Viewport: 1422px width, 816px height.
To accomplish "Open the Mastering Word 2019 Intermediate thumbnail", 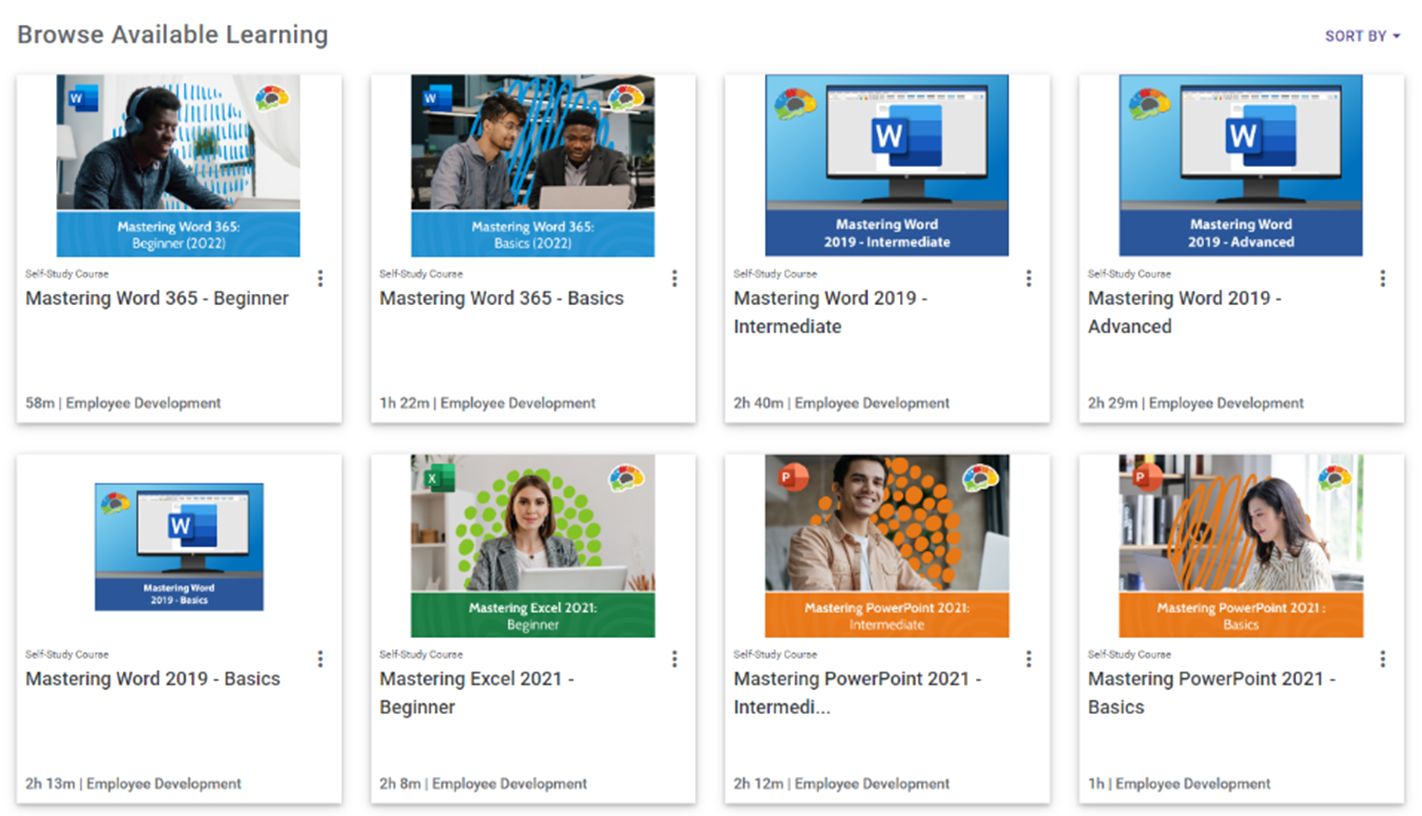I will pyautogui.click(x=887, y=166).
